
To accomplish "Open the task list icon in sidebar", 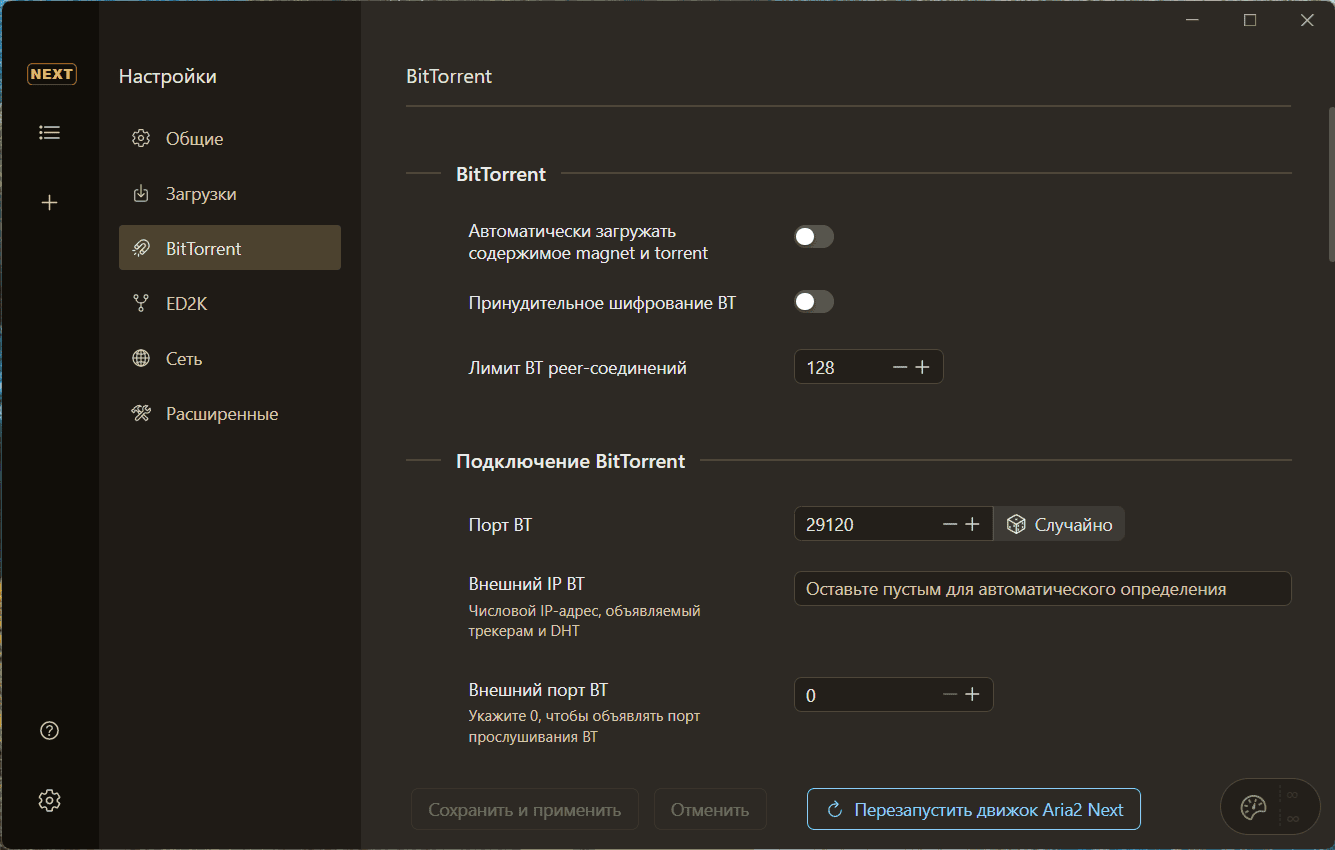I will (49, 132).
